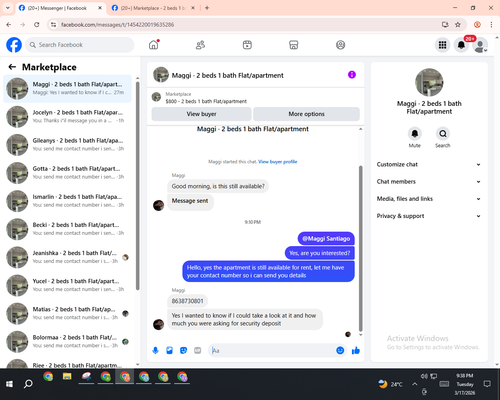Open the emoji picker in message box
This screenshot has height=400, width=500.
[x=340, y=350]
